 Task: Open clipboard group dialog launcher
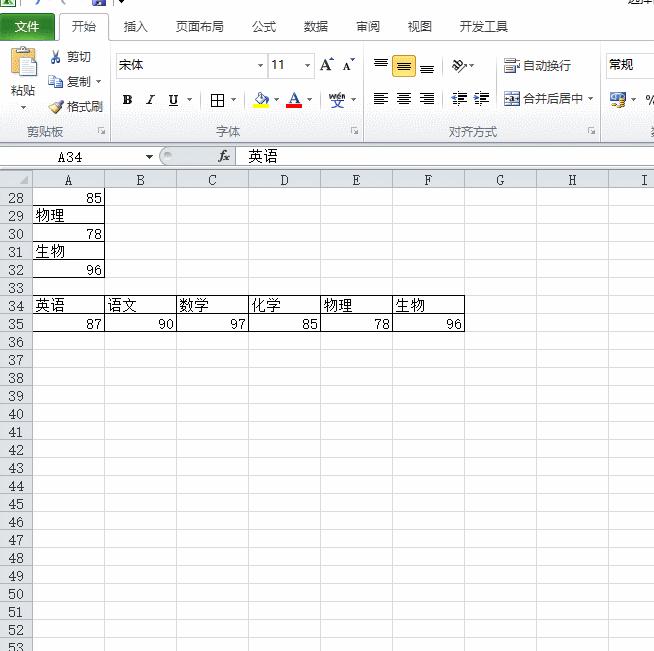point(101,131)
